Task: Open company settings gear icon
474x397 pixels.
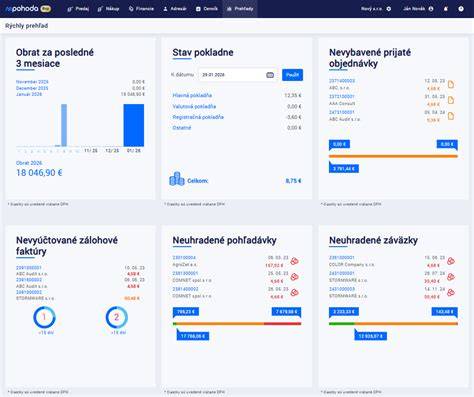Action: tap(389, 9)
